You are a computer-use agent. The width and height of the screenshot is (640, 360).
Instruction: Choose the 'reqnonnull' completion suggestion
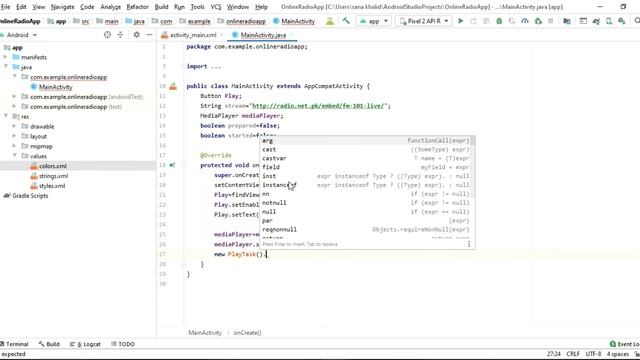click(367, 229)
